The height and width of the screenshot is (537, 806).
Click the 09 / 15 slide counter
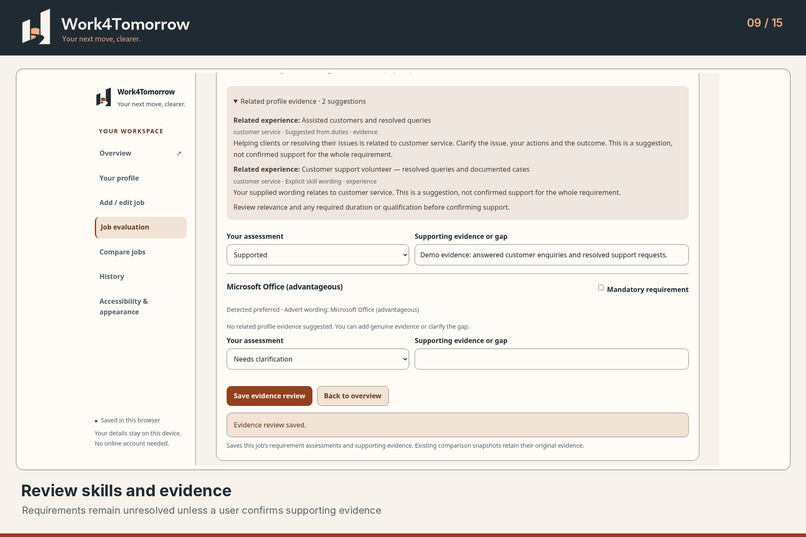[764, 23]
